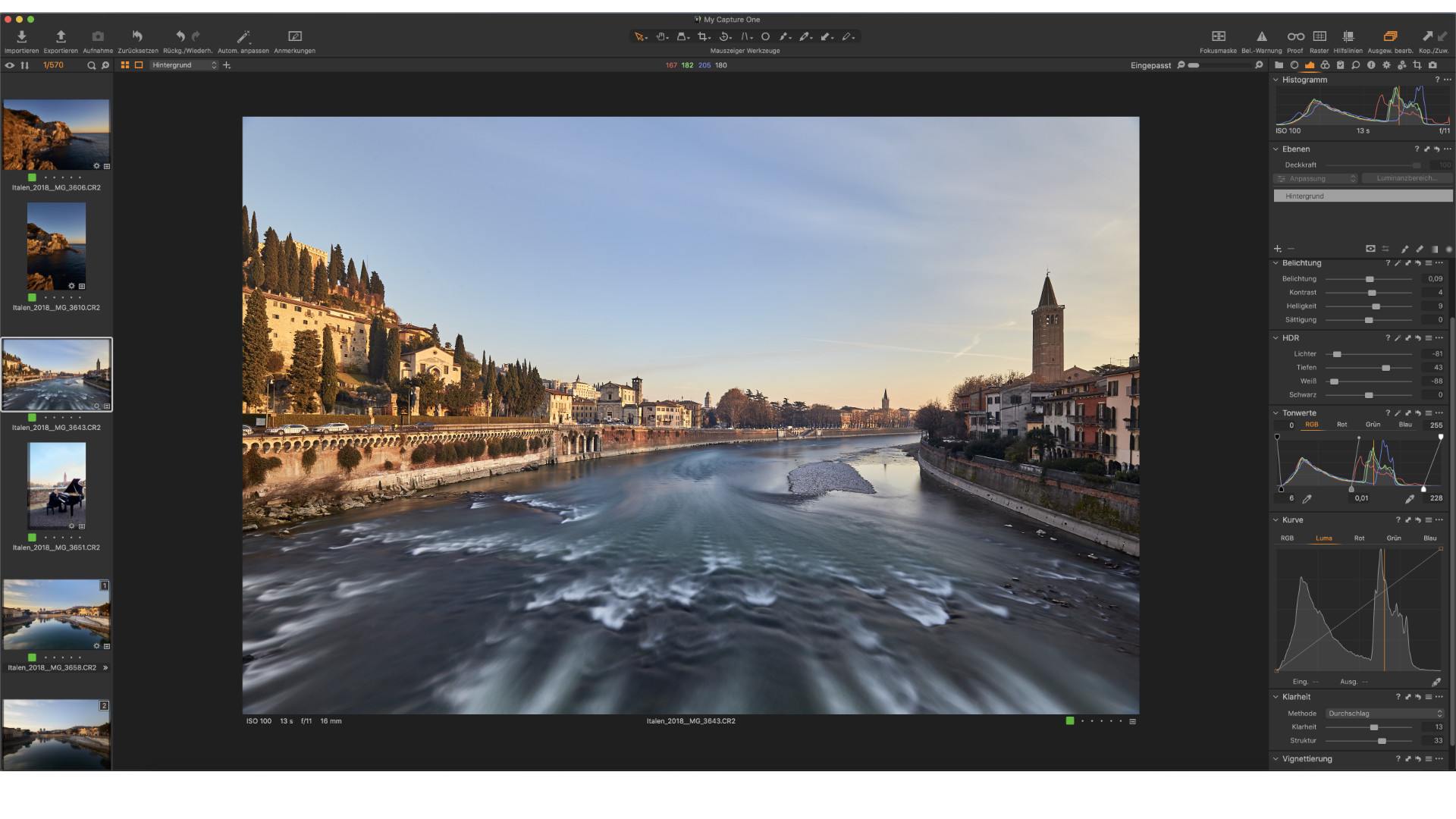
Task: Click Autom. anpassen button
Action: click(x=243, y=36)
